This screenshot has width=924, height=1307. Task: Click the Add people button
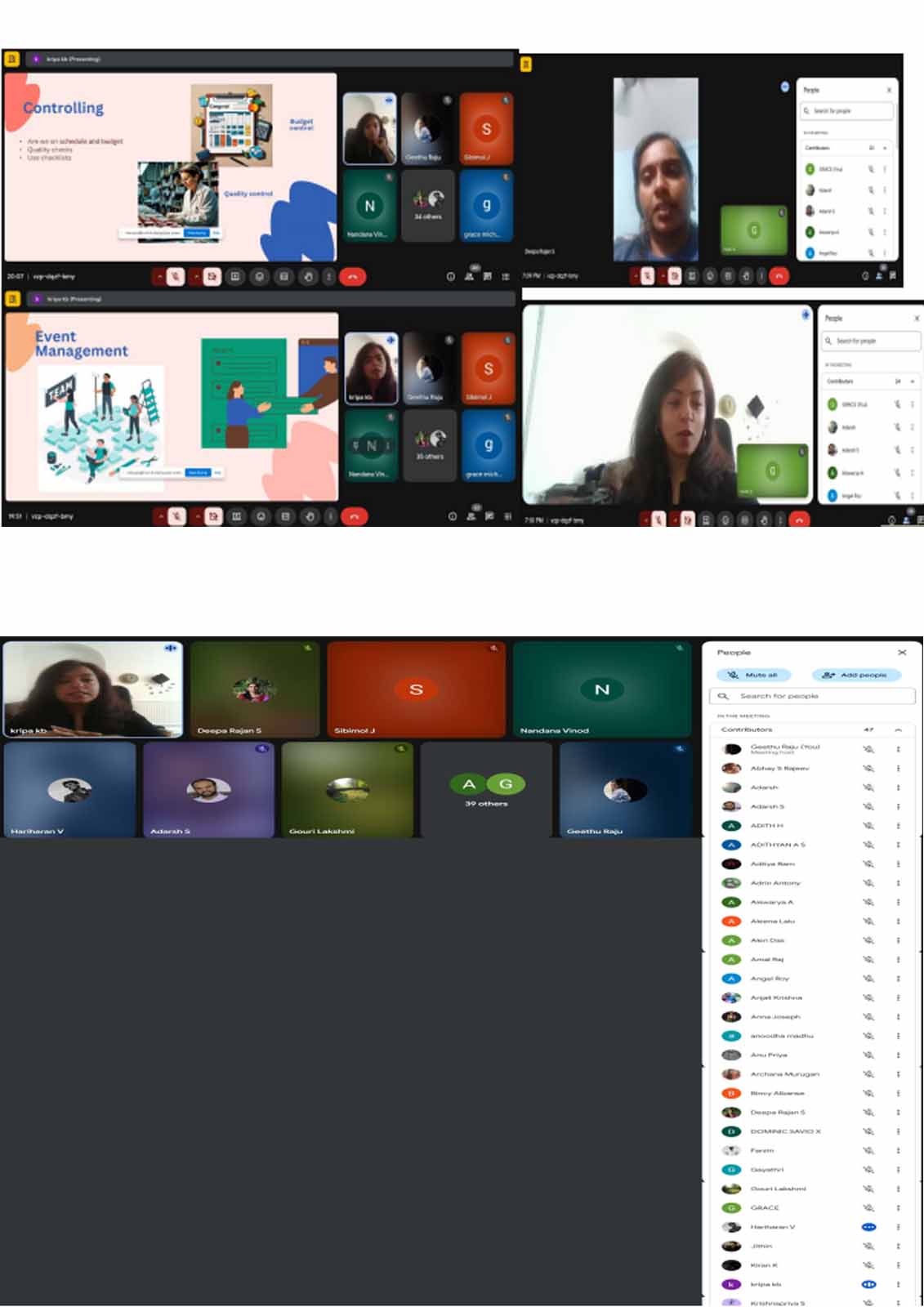pyautogui.click(x=855, y=675)
